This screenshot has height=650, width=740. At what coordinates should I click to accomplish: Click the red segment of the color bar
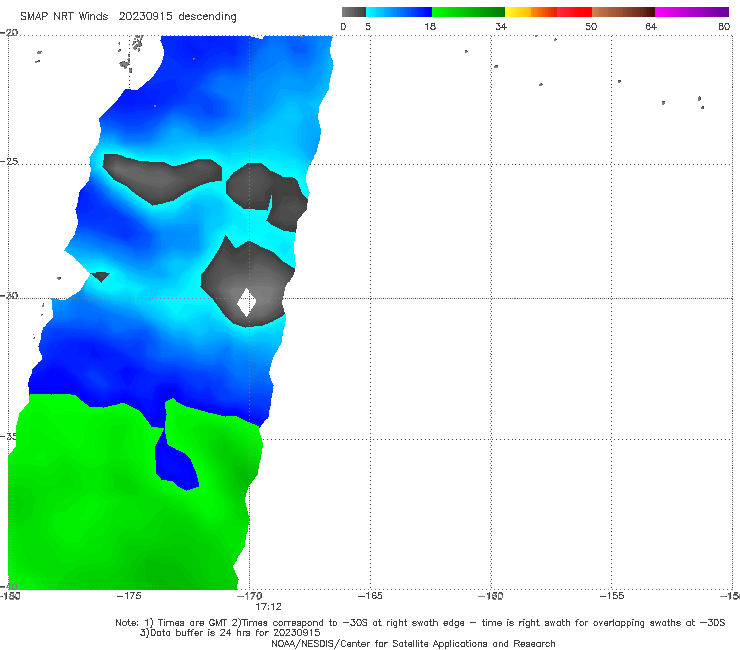574,12
